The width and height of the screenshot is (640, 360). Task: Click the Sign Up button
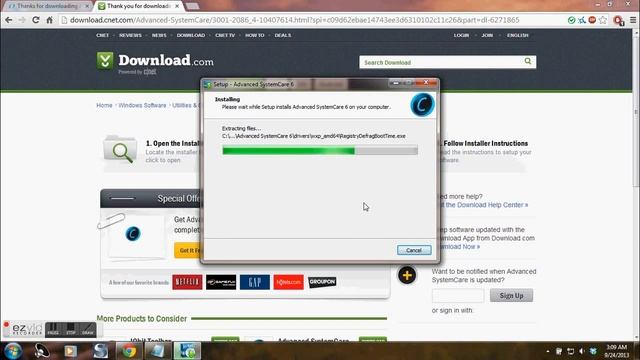[x=511, y=296]
